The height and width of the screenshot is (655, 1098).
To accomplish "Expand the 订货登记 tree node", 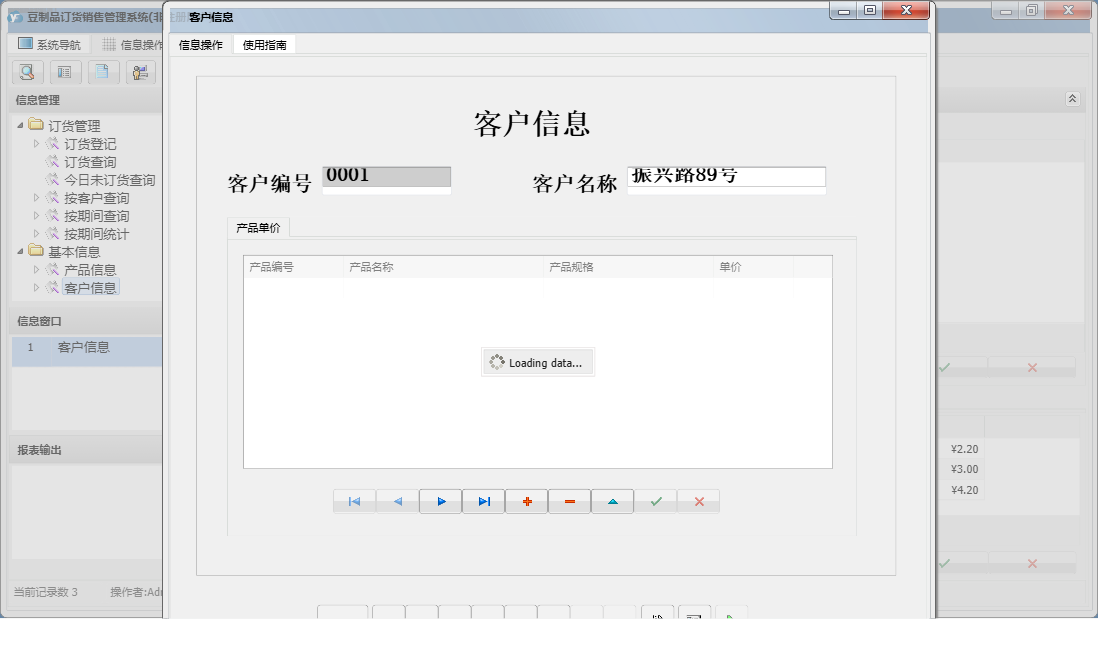I will [x=36, y=143].
